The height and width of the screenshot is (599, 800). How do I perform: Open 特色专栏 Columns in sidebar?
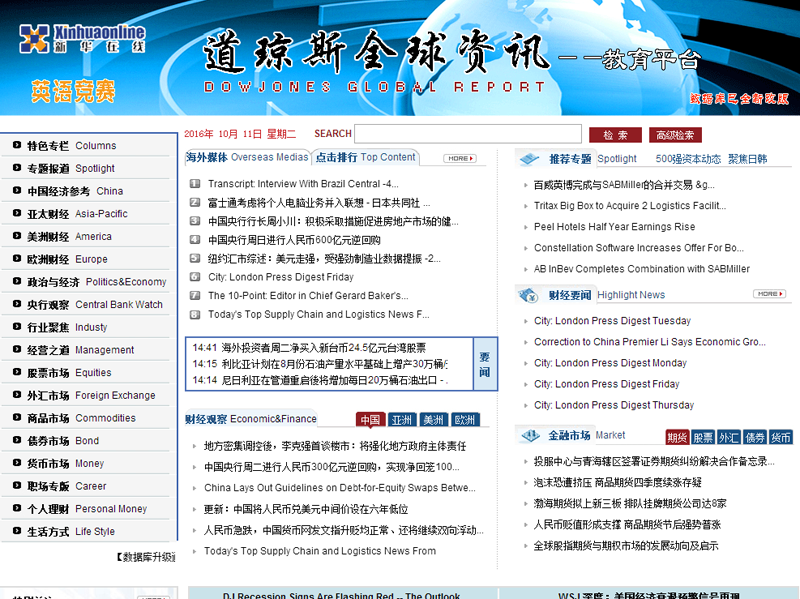71,146
